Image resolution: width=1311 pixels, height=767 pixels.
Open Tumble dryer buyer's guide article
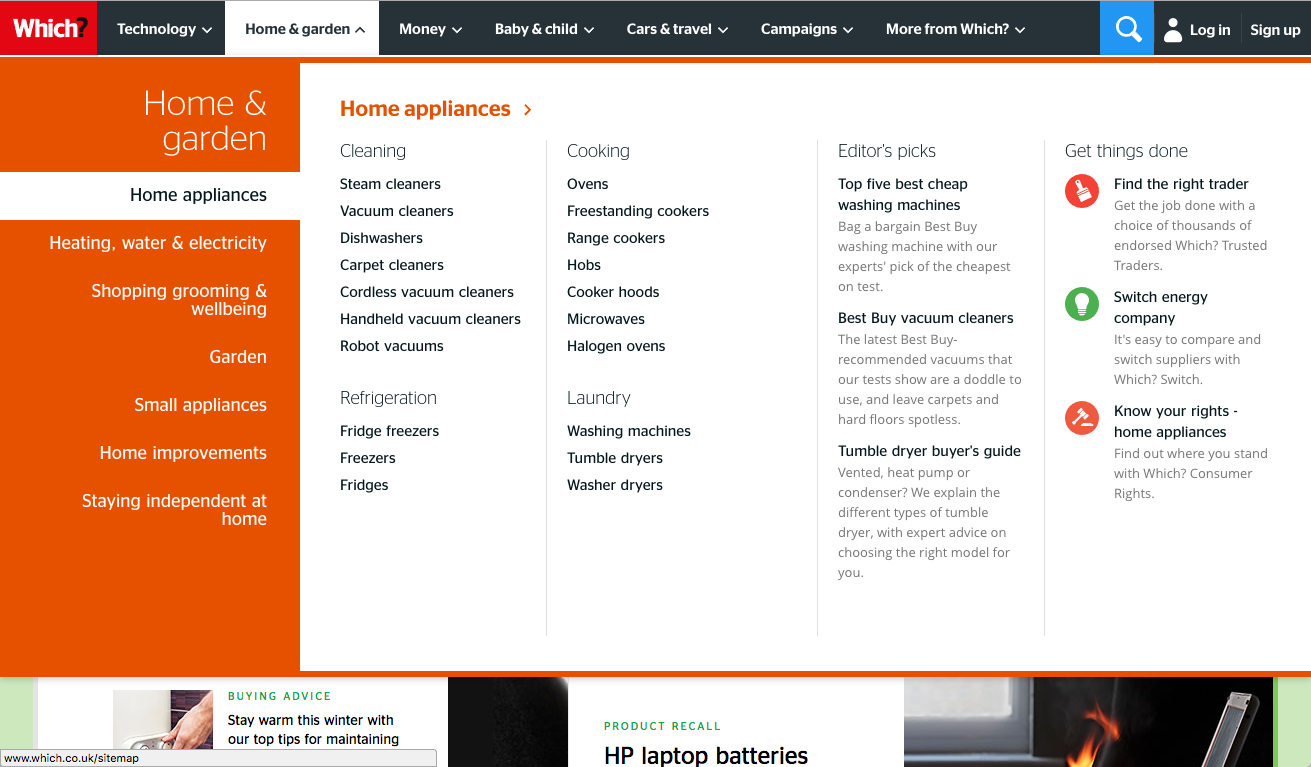929,451
